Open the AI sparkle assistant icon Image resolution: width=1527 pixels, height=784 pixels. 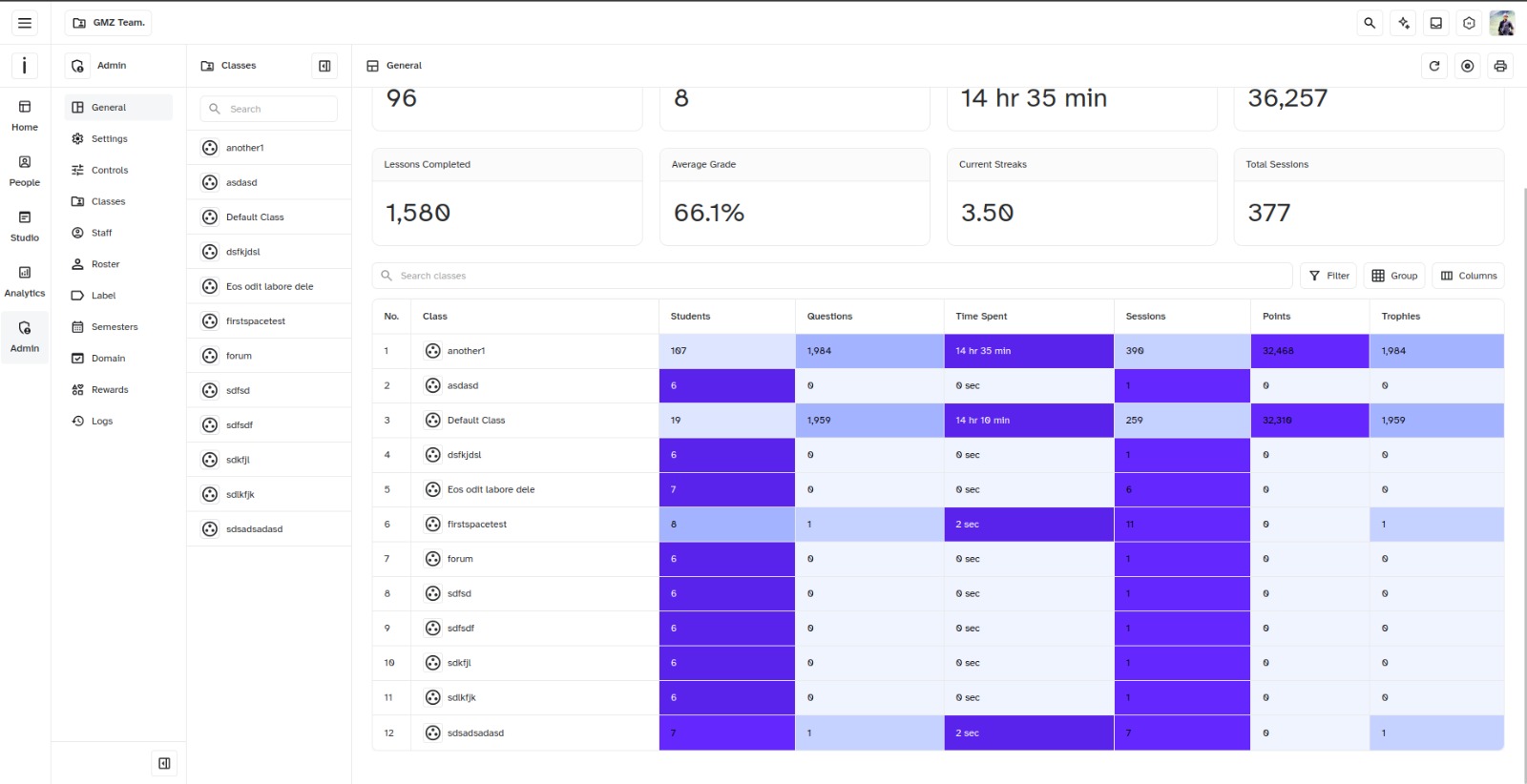pos(1403,23)
